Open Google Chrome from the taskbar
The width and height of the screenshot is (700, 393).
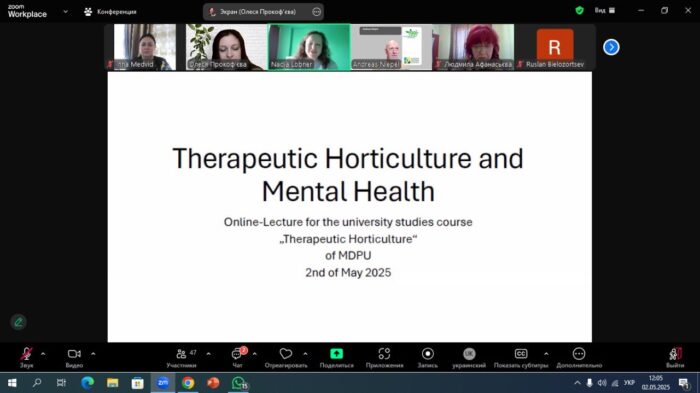coord(188,383)
